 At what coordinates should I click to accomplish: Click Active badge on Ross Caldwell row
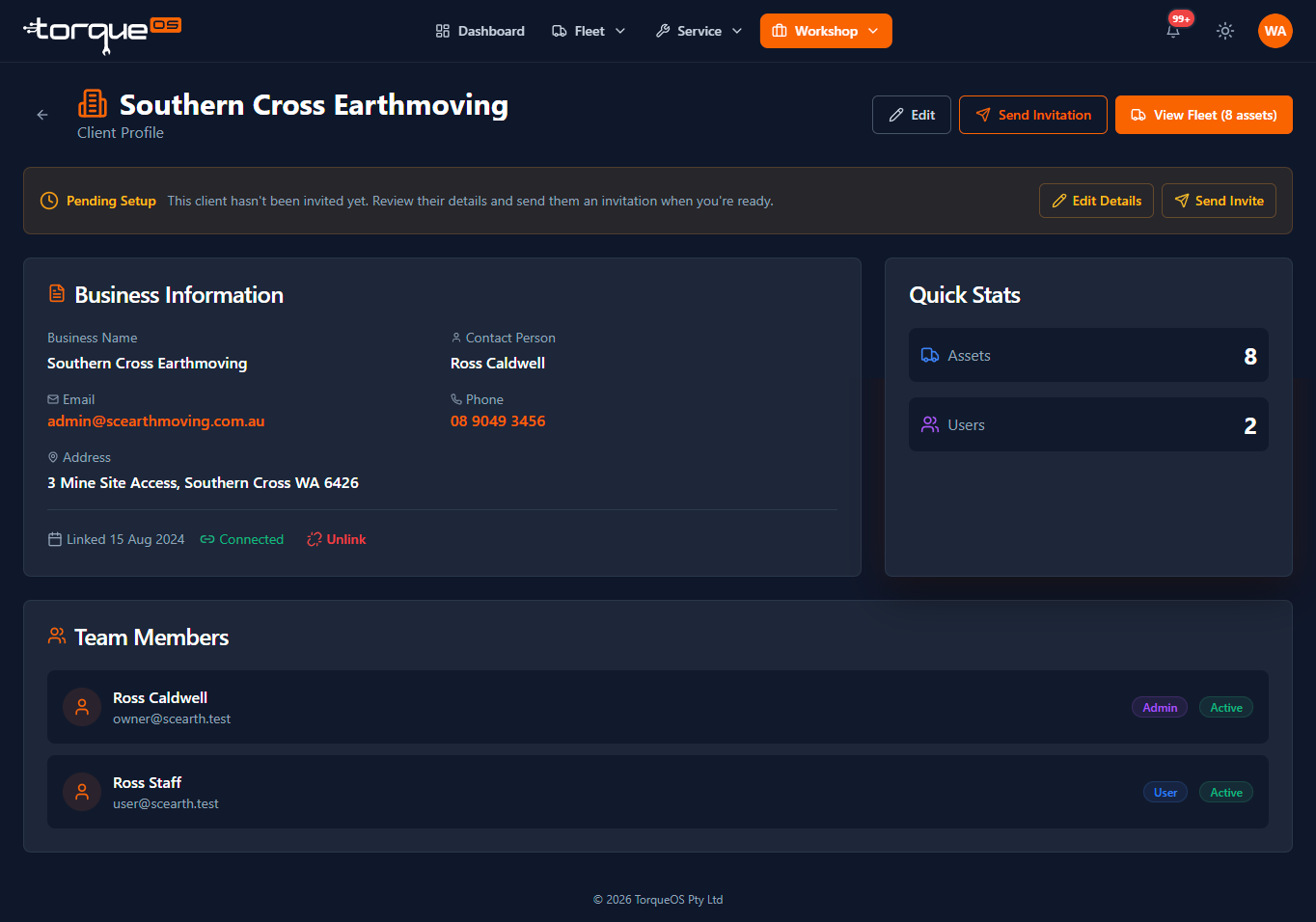[1226, 707]
